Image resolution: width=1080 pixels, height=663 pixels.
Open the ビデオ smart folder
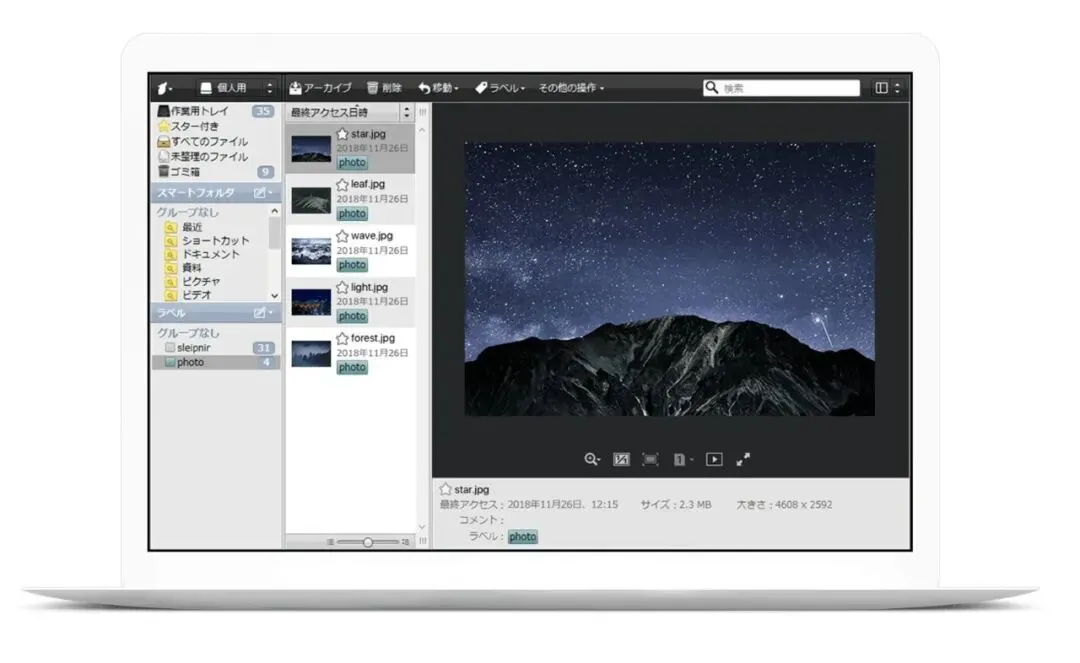(188, 295)
